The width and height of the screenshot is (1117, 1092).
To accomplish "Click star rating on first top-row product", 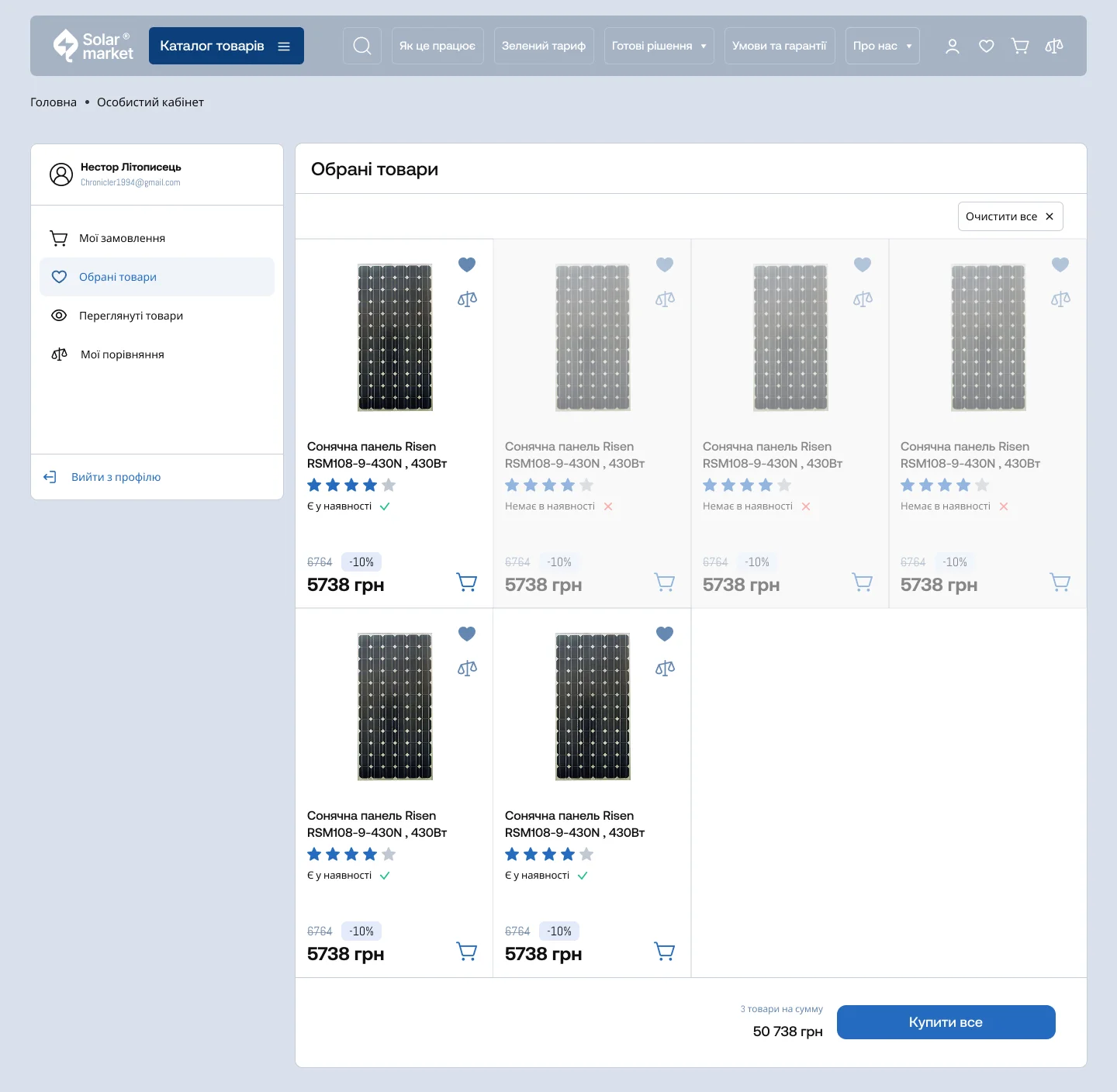I will coord(351,486).
